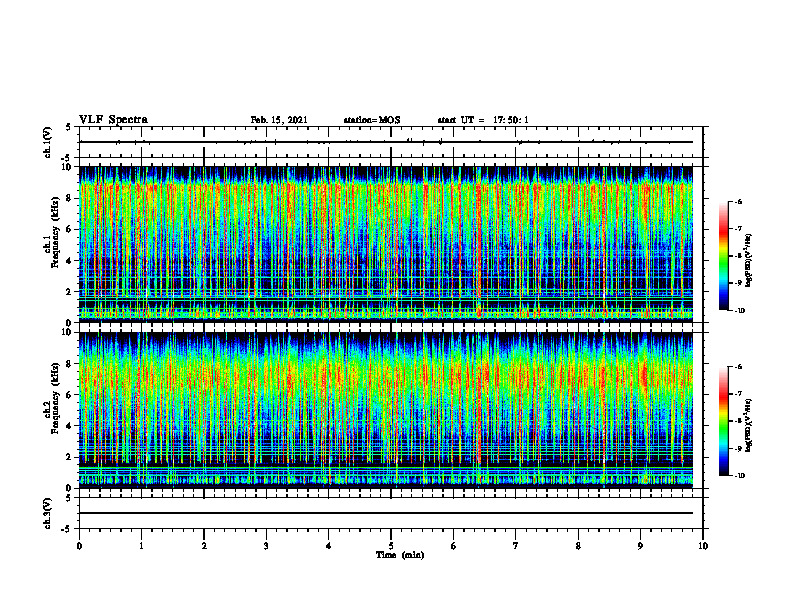
Task: Click the ch.3 voltage waveform trace
Action: tap(386, 513)
